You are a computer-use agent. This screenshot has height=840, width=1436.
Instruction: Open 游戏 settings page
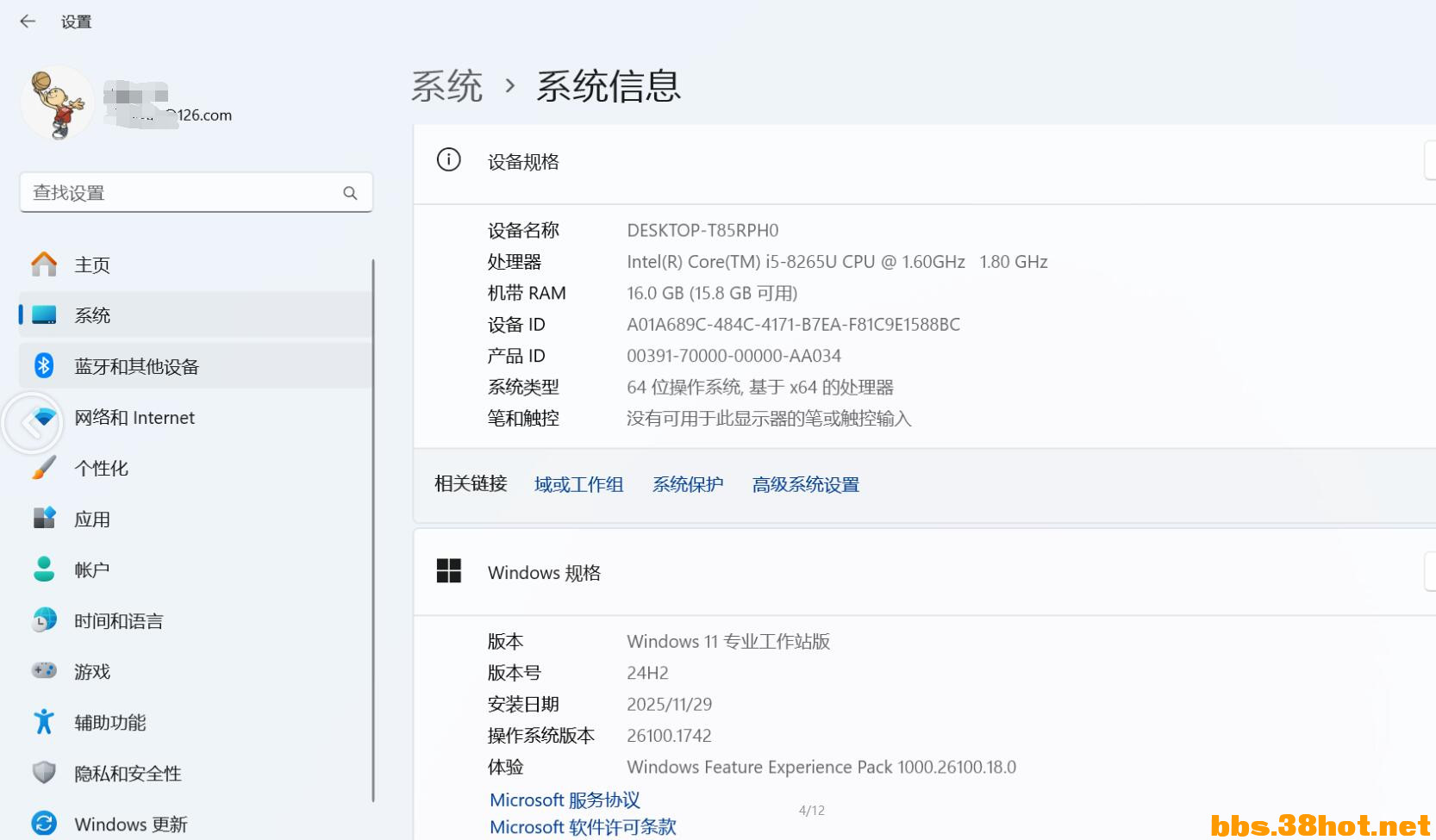click(x=196, y=671)
